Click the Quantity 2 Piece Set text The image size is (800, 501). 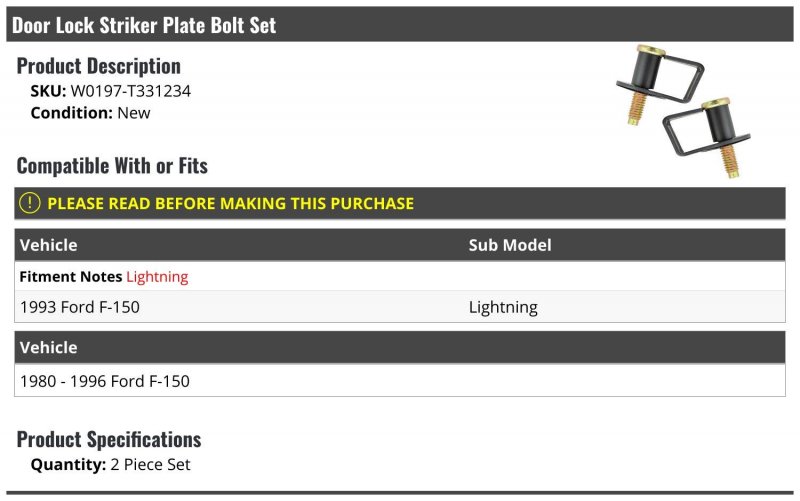pos(110,465)
